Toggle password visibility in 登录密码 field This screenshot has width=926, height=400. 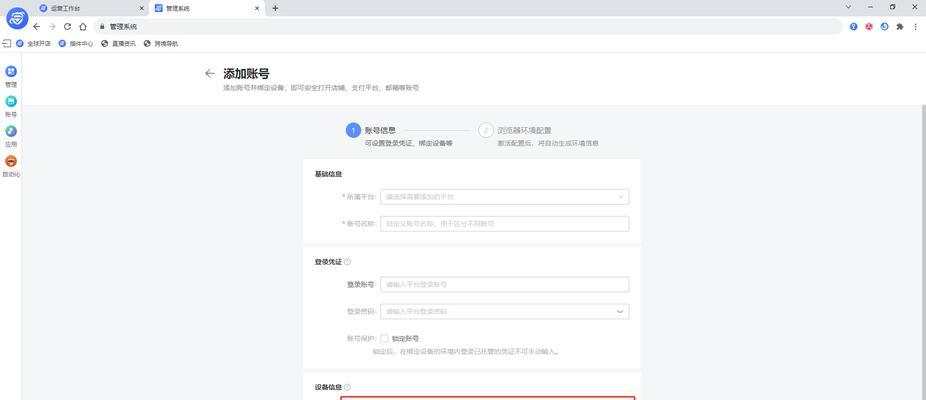point(620,311)
